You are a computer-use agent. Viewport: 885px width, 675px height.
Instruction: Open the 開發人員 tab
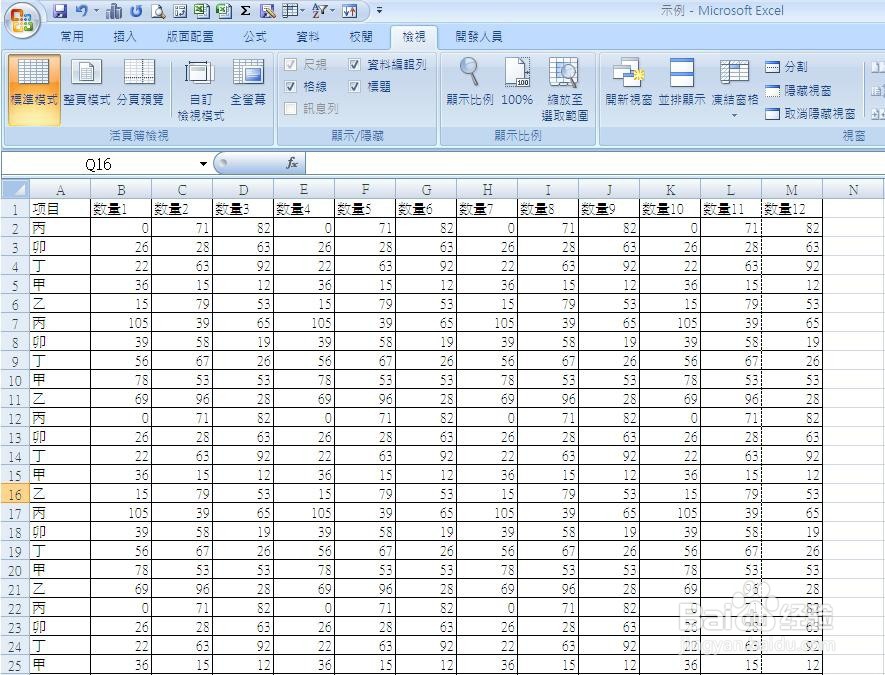pos(479,37)
